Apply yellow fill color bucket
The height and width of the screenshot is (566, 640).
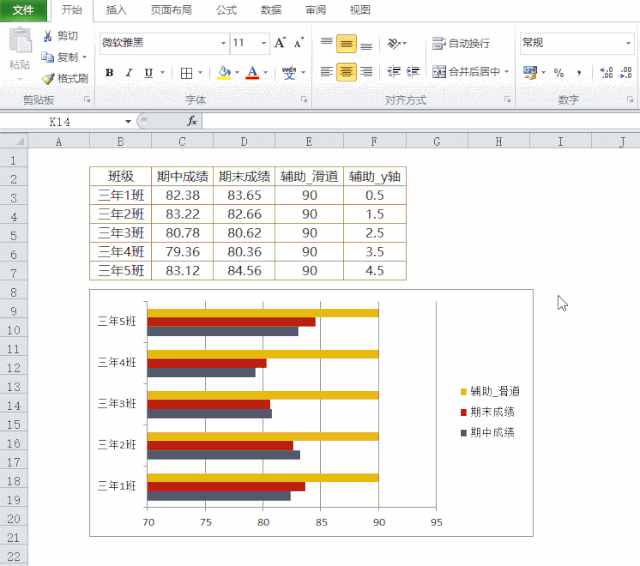pyautogui.click(x=224, y=73)
